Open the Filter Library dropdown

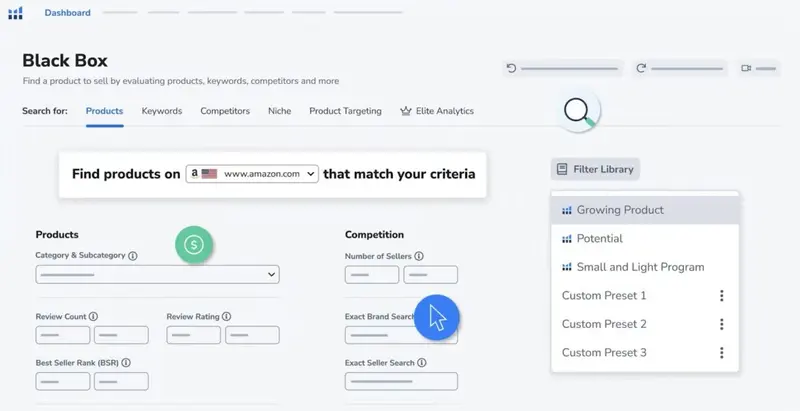point(595,169)
